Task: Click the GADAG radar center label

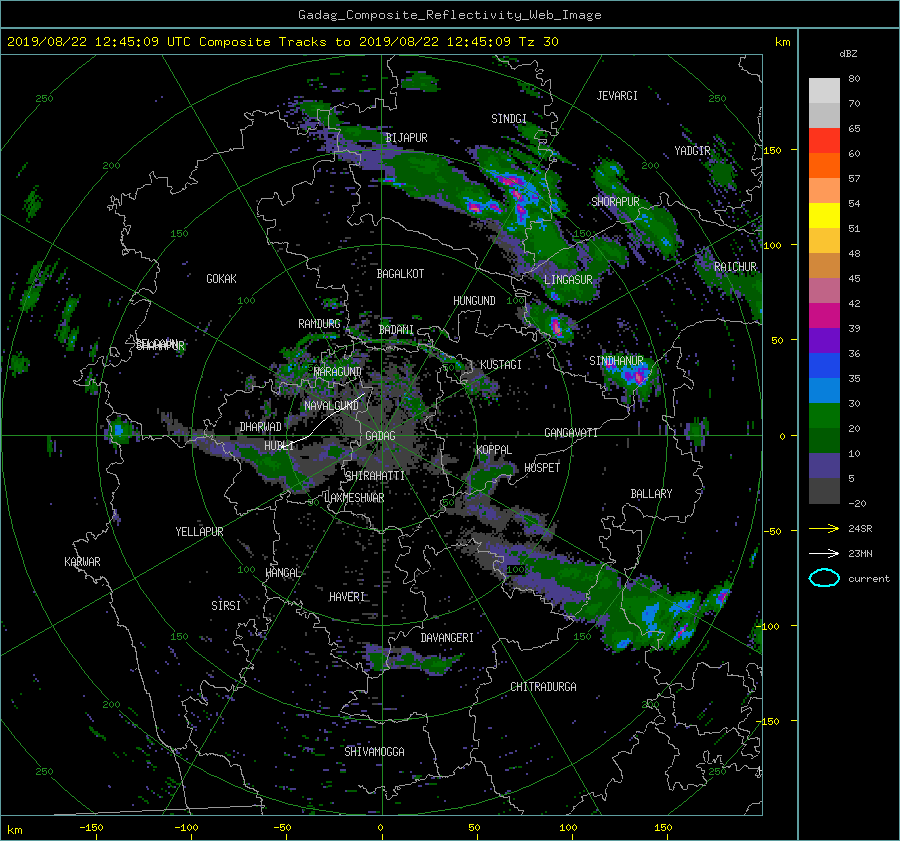Action: click(x=380, y=436)
